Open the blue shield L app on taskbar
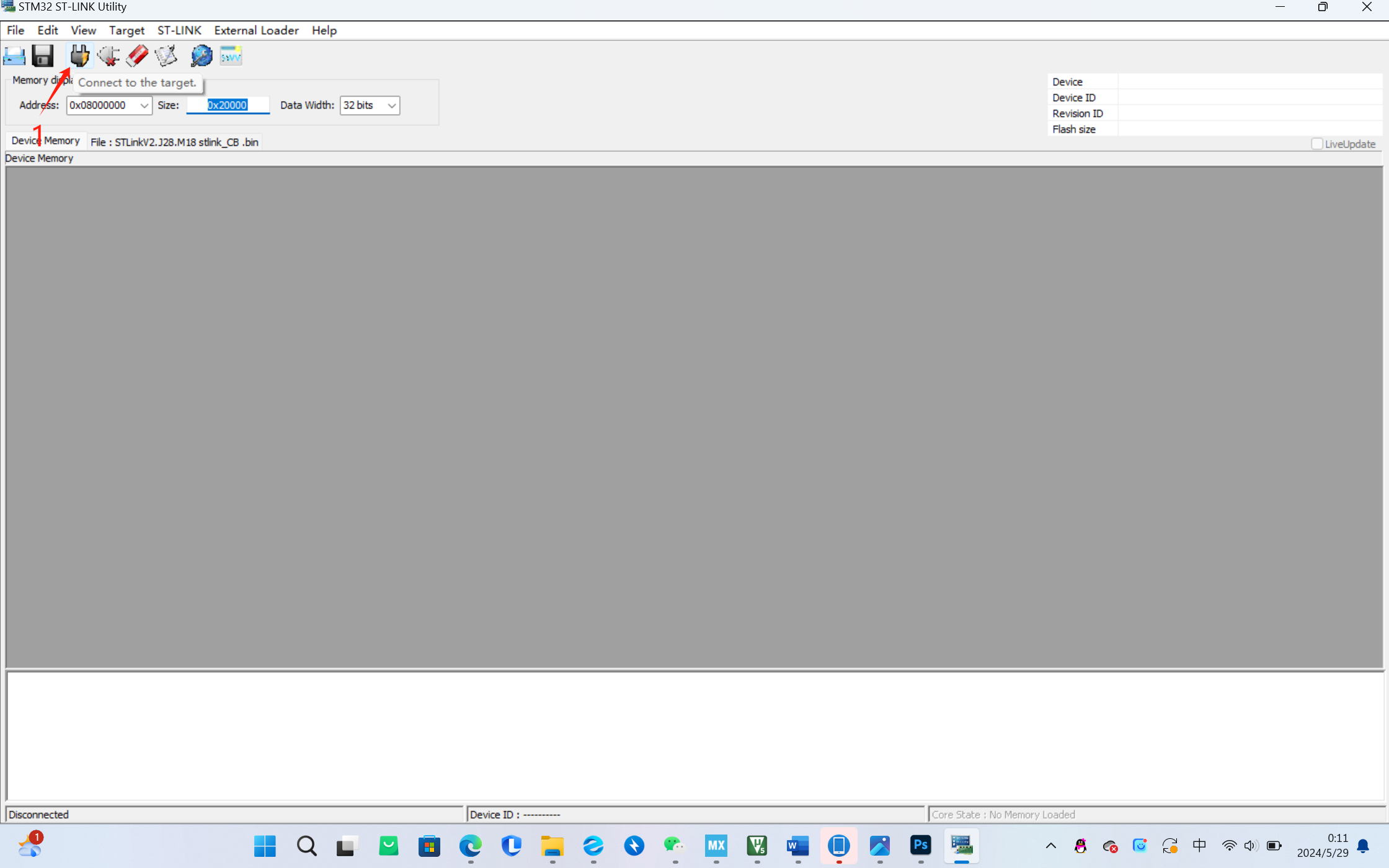The height and width of the screenshot is (868, 1389). coord(511,846)
